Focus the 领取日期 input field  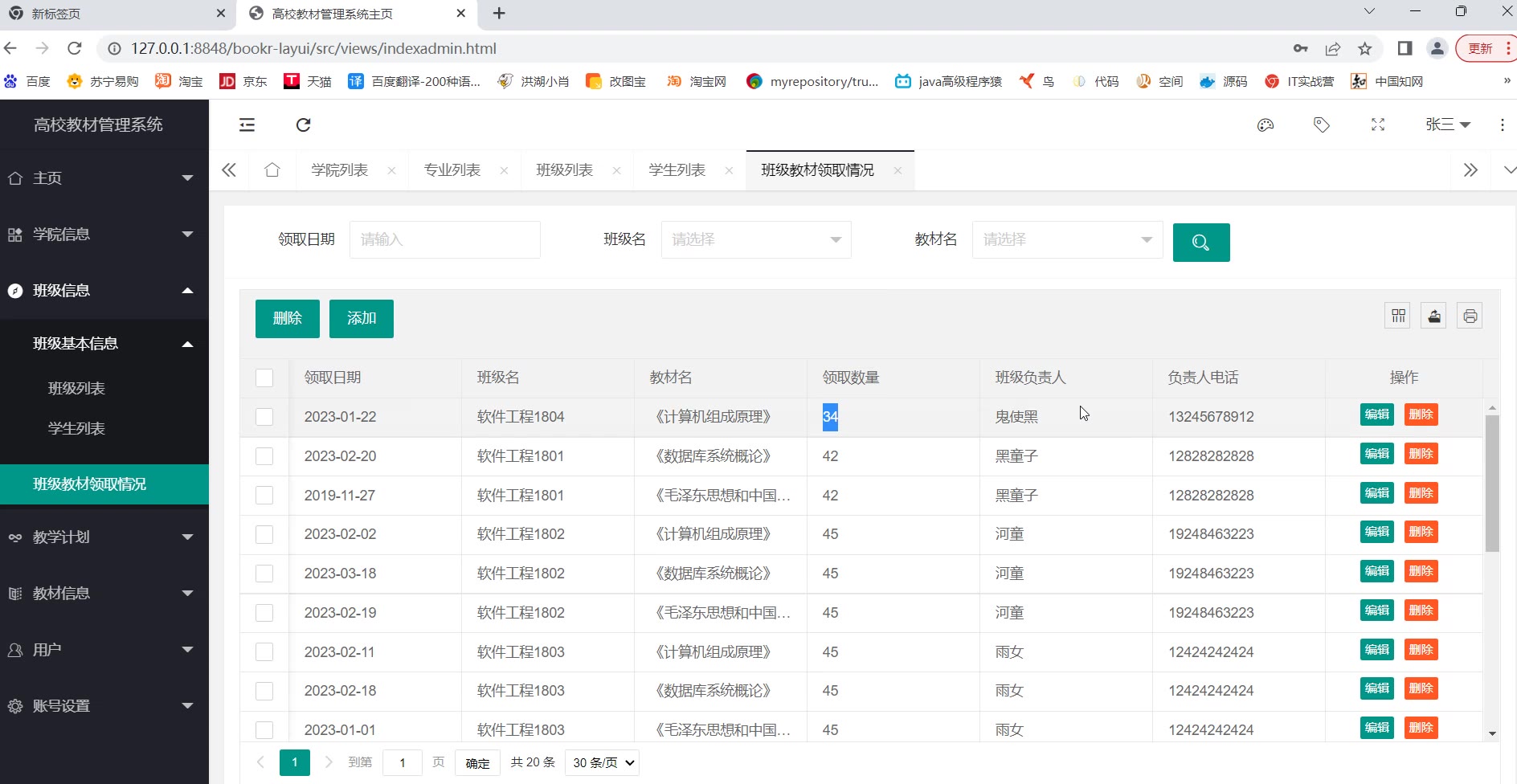pos(445,239)
